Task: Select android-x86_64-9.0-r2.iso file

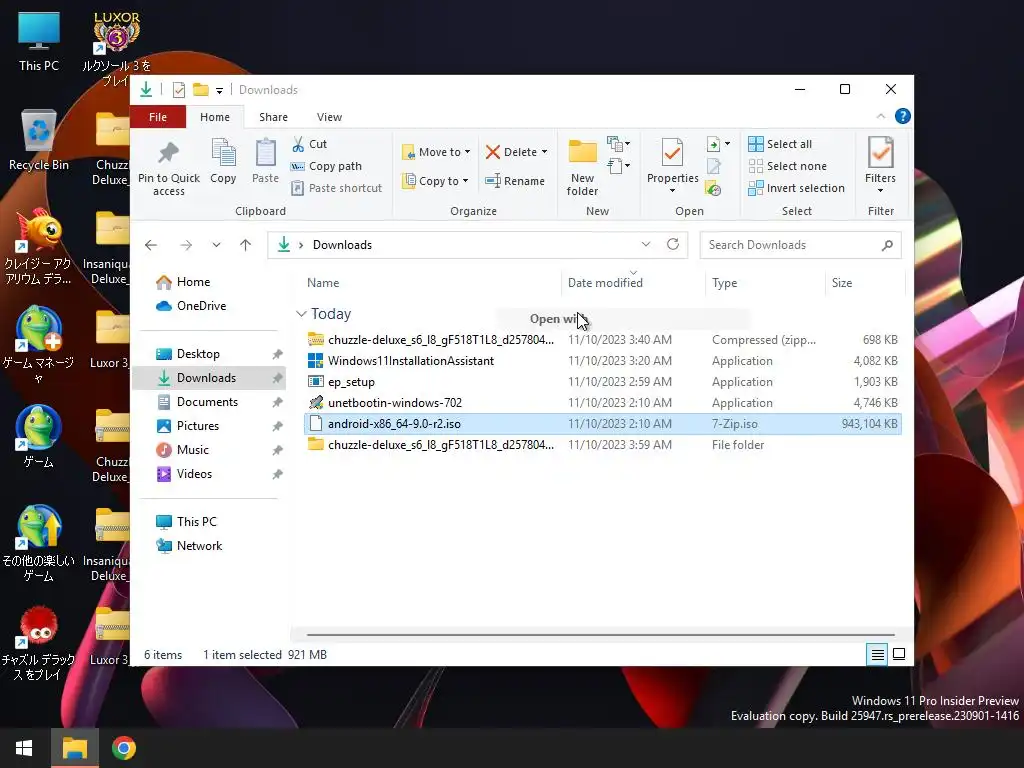Action: coord(602,423)
